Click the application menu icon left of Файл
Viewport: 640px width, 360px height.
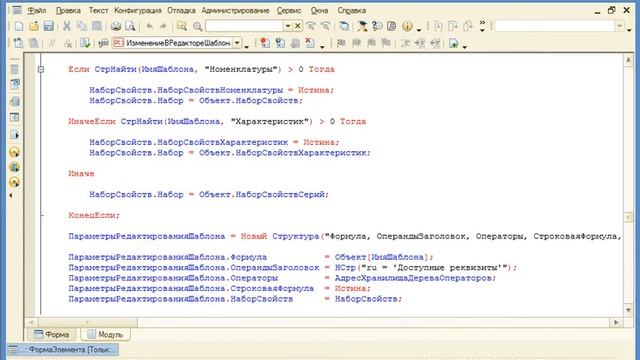(x=17, y=10)
